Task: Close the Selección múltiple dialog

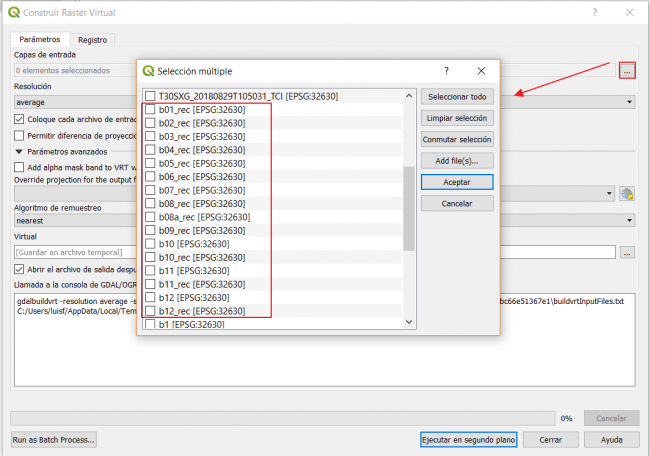Action: [481, 71]
